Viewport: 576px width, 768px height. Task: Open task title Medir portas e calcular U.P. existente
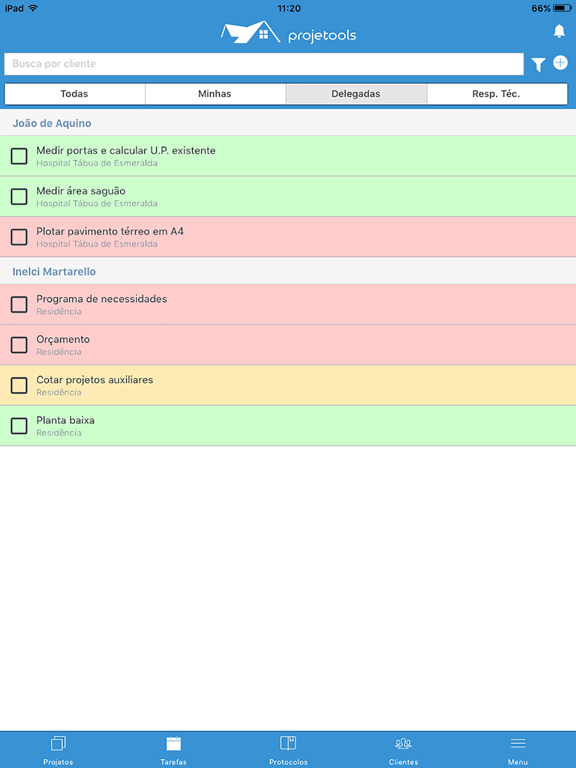point(126,150)
